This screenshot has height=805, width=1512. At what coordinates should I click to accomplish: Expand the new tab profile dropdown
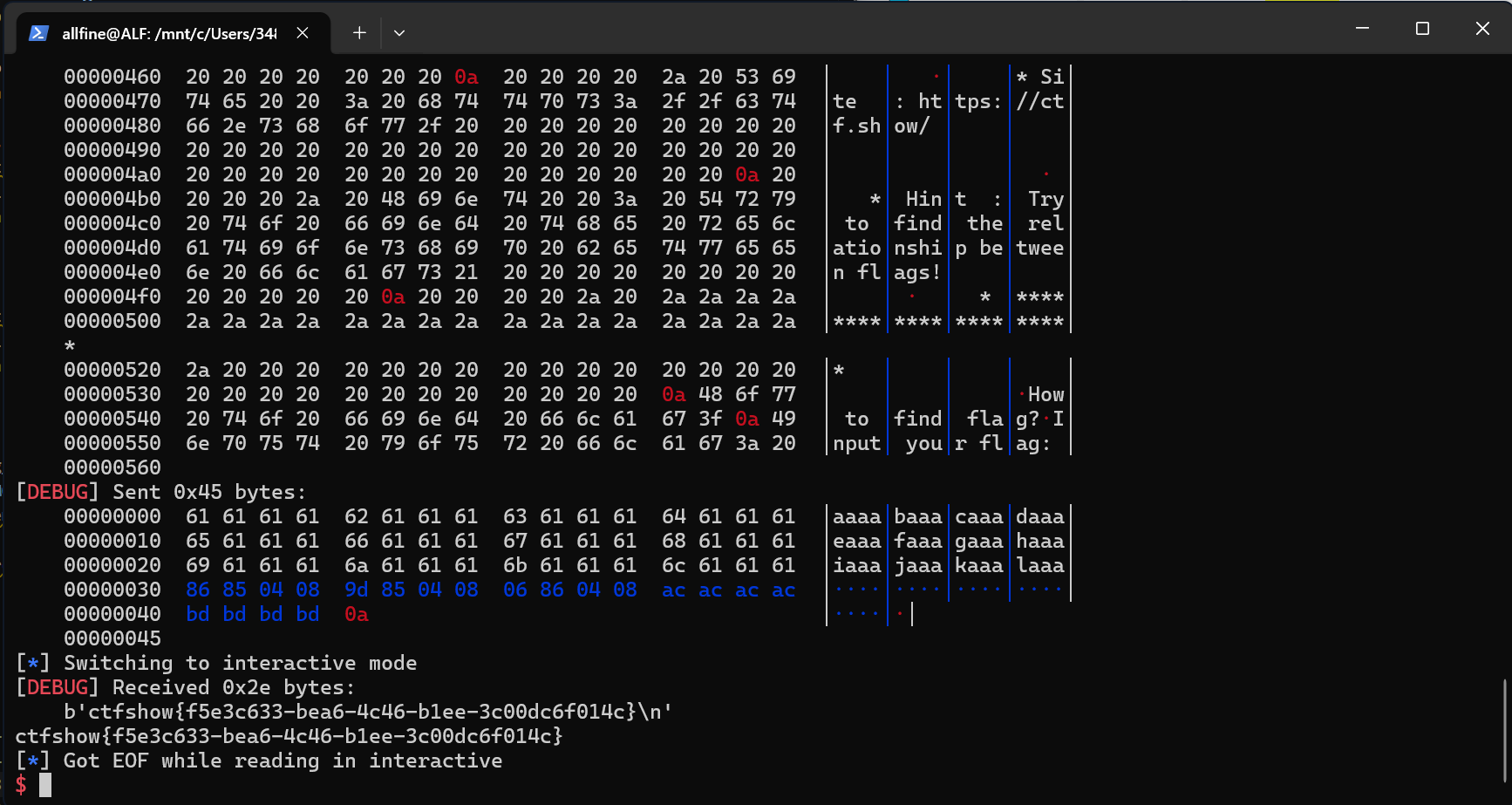tap(399, 33)
